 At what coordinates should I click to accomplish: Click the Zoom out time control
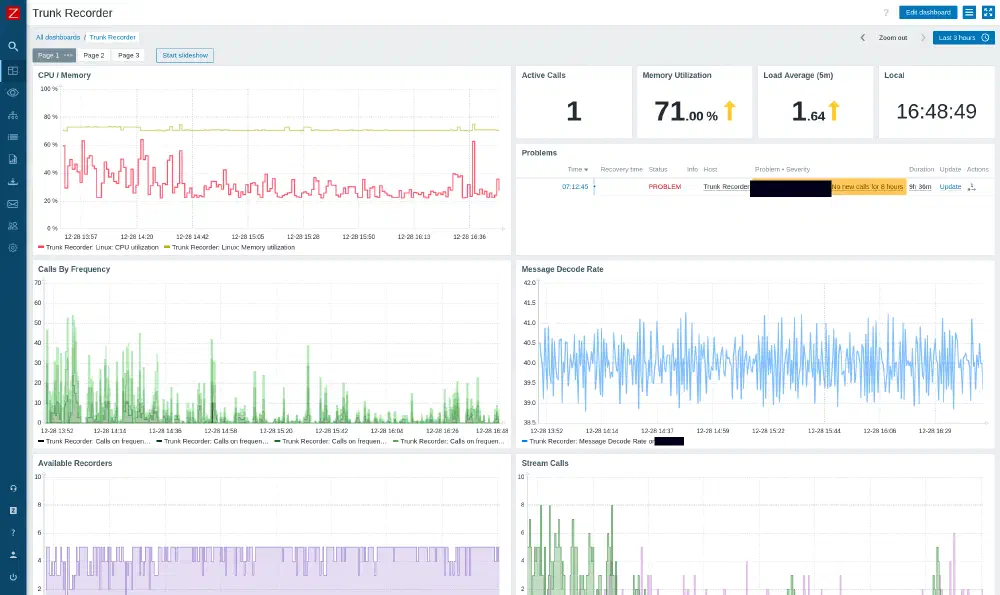(x=892, y=38)
